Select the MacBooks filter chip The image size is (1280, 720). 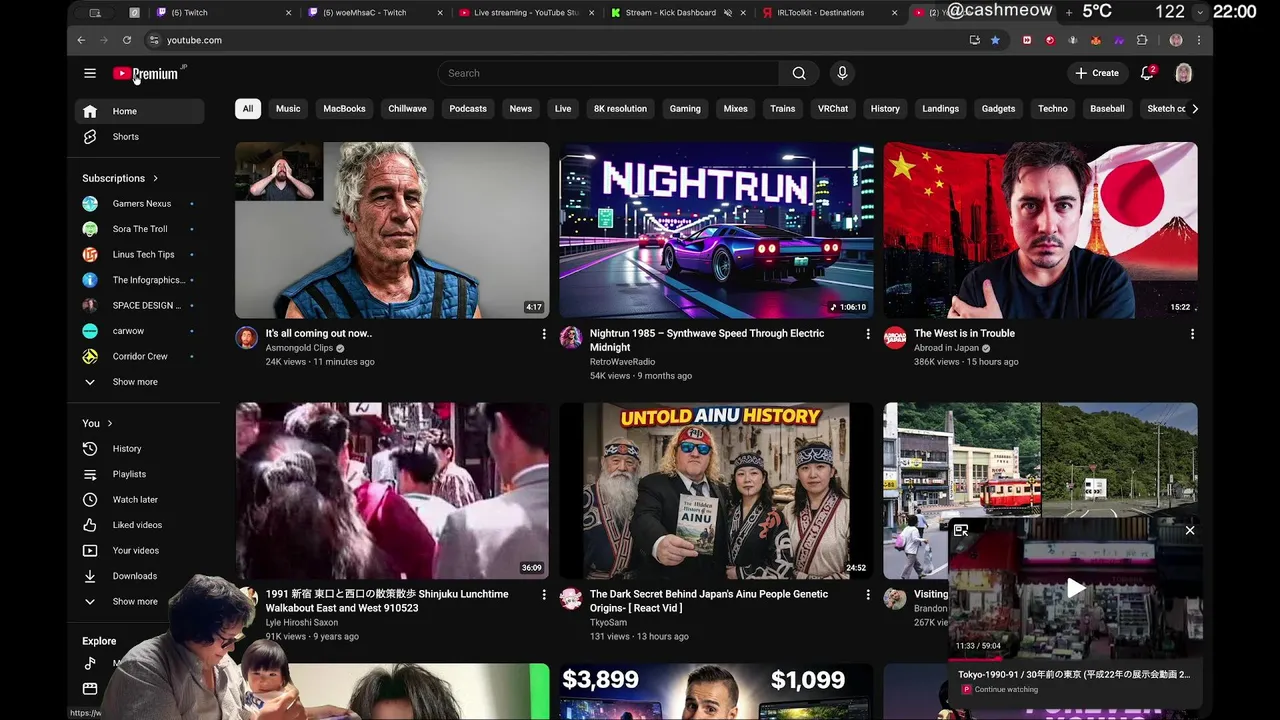tap(344, 108)
